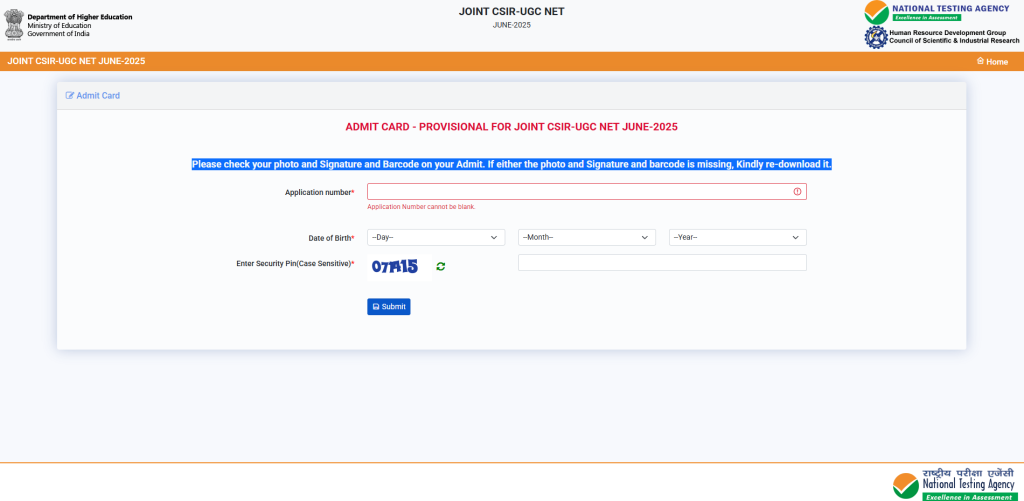
Task: Open the Year dropdown for Date of Birth
Action: [x=738, y=237]
